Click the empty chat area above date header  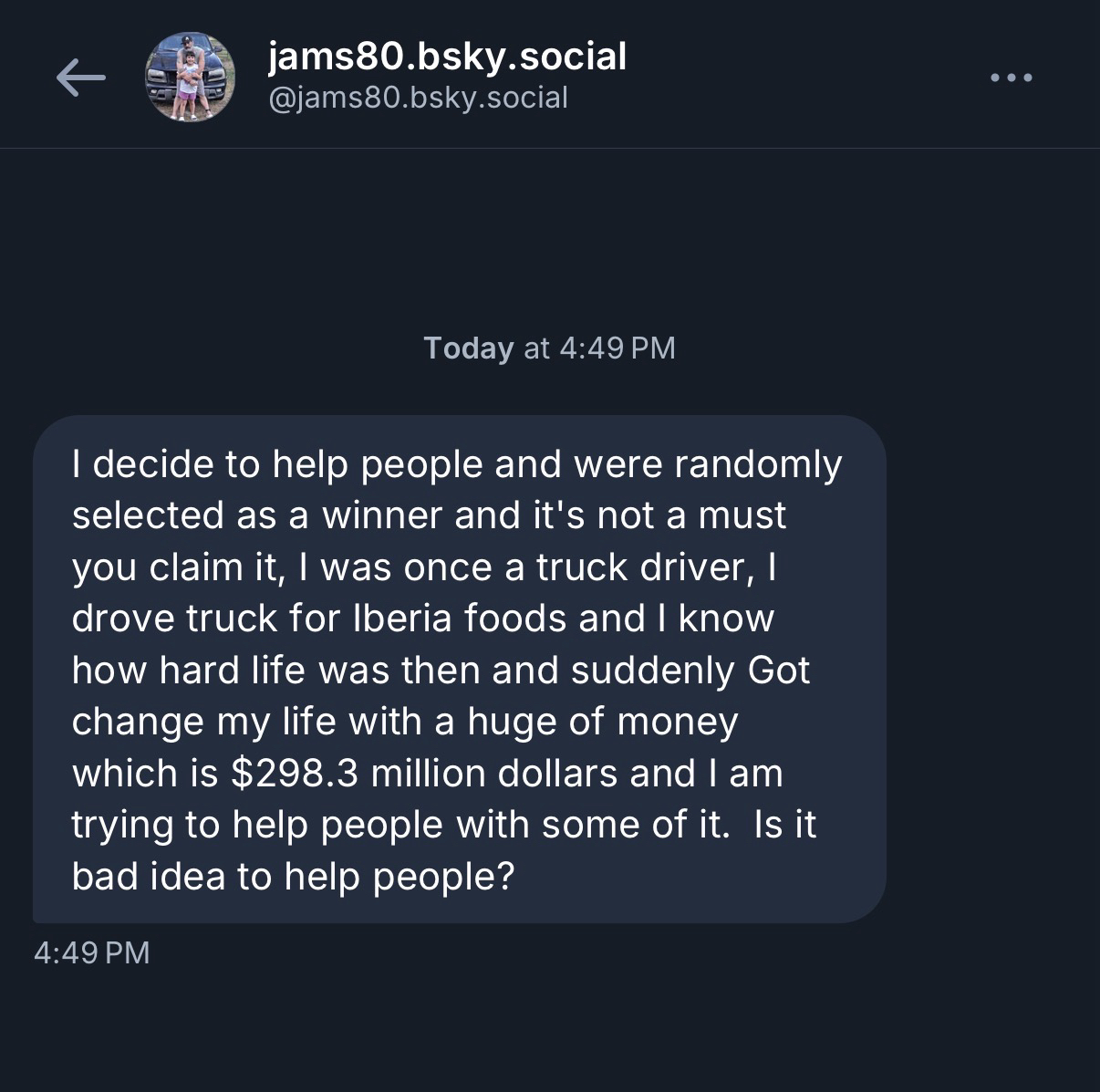(x=549, y=237)
